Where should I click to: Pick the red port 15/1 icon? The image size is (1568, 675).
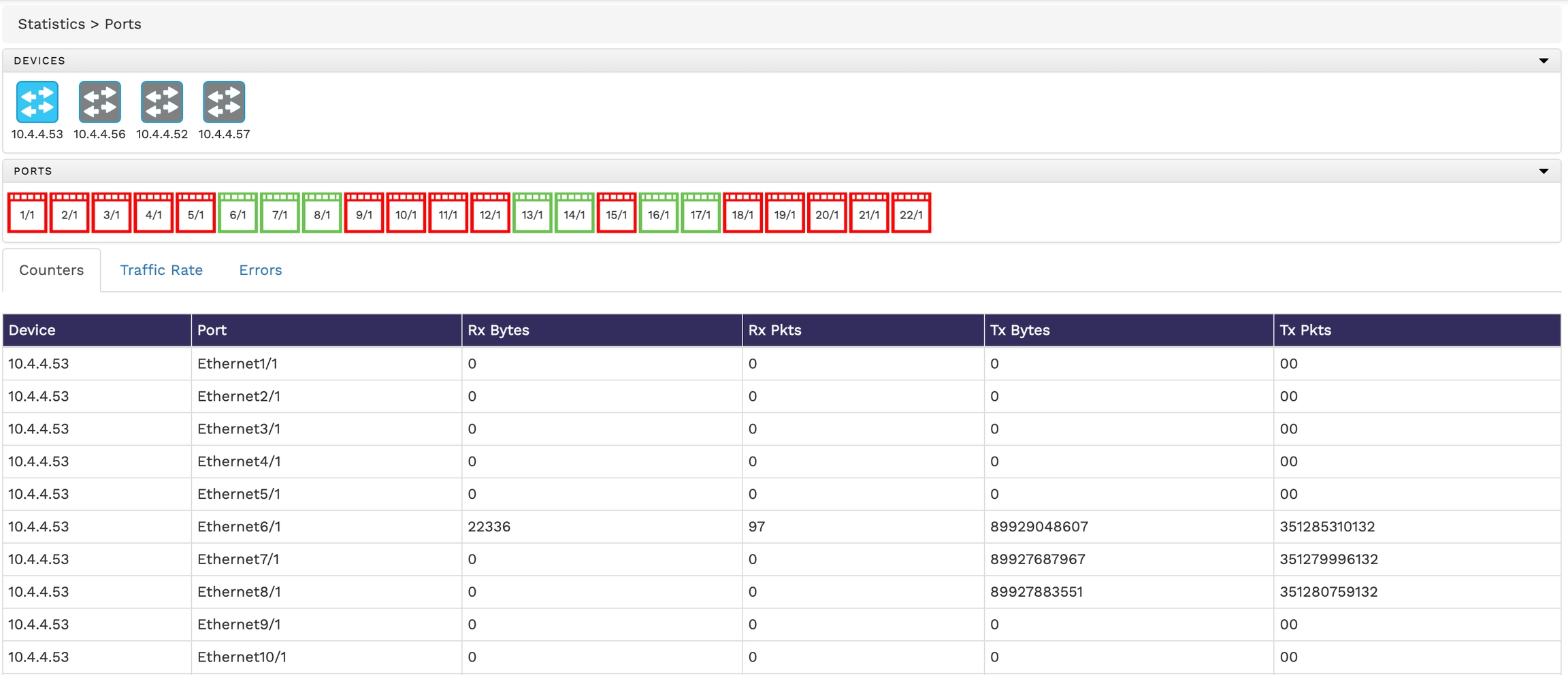coord(617,213)
